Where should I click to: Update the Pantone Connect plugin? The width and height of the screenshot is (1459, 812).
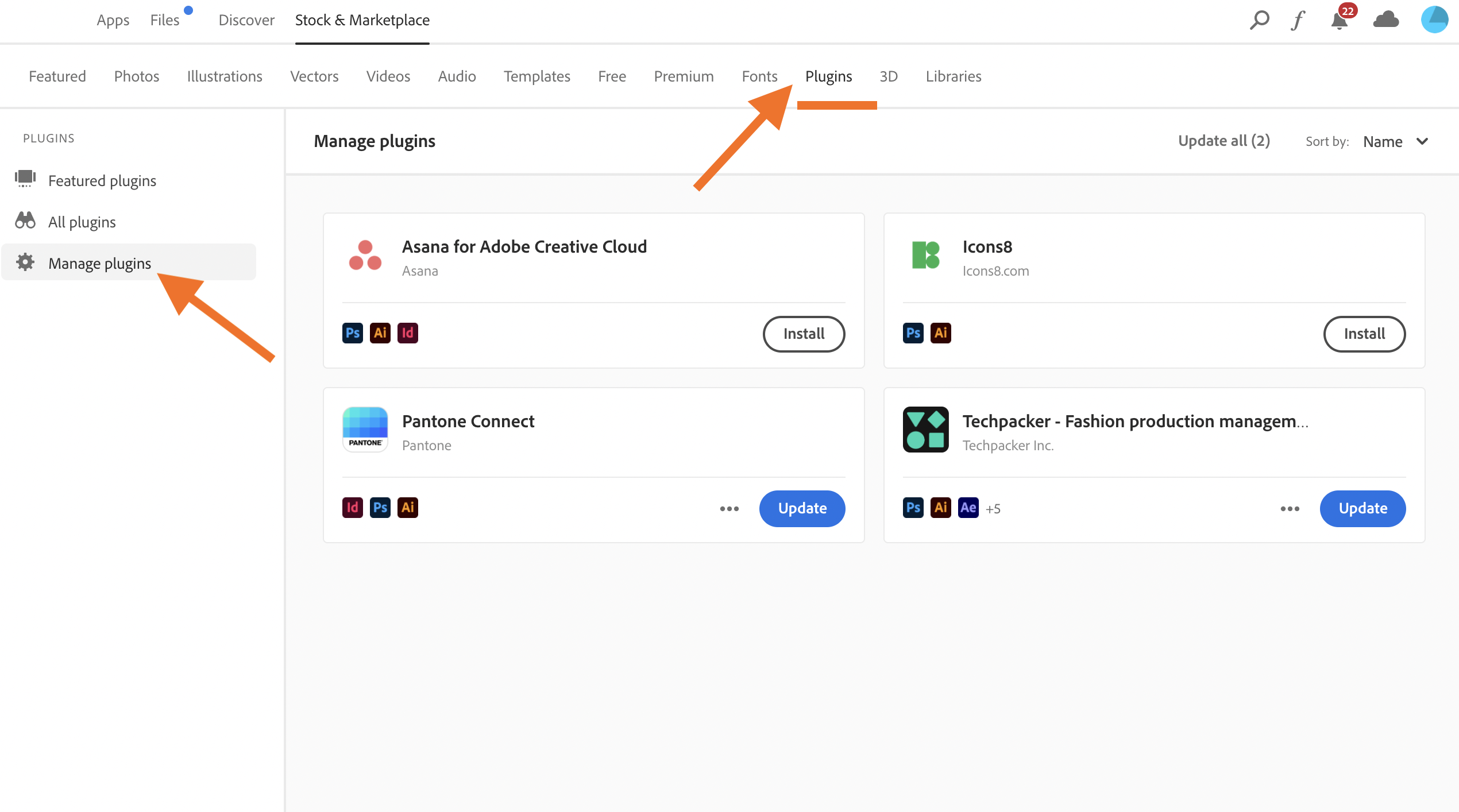802,508
